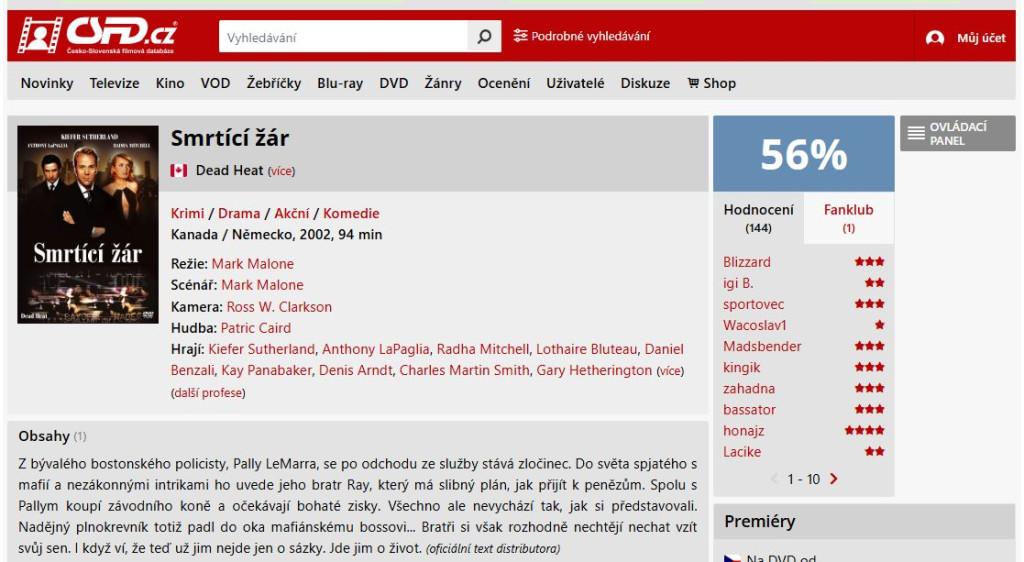The width and height of the screenshot is (1024, 562).
Task: Open Charles Martin Smith profile
Action: point(464,370)
